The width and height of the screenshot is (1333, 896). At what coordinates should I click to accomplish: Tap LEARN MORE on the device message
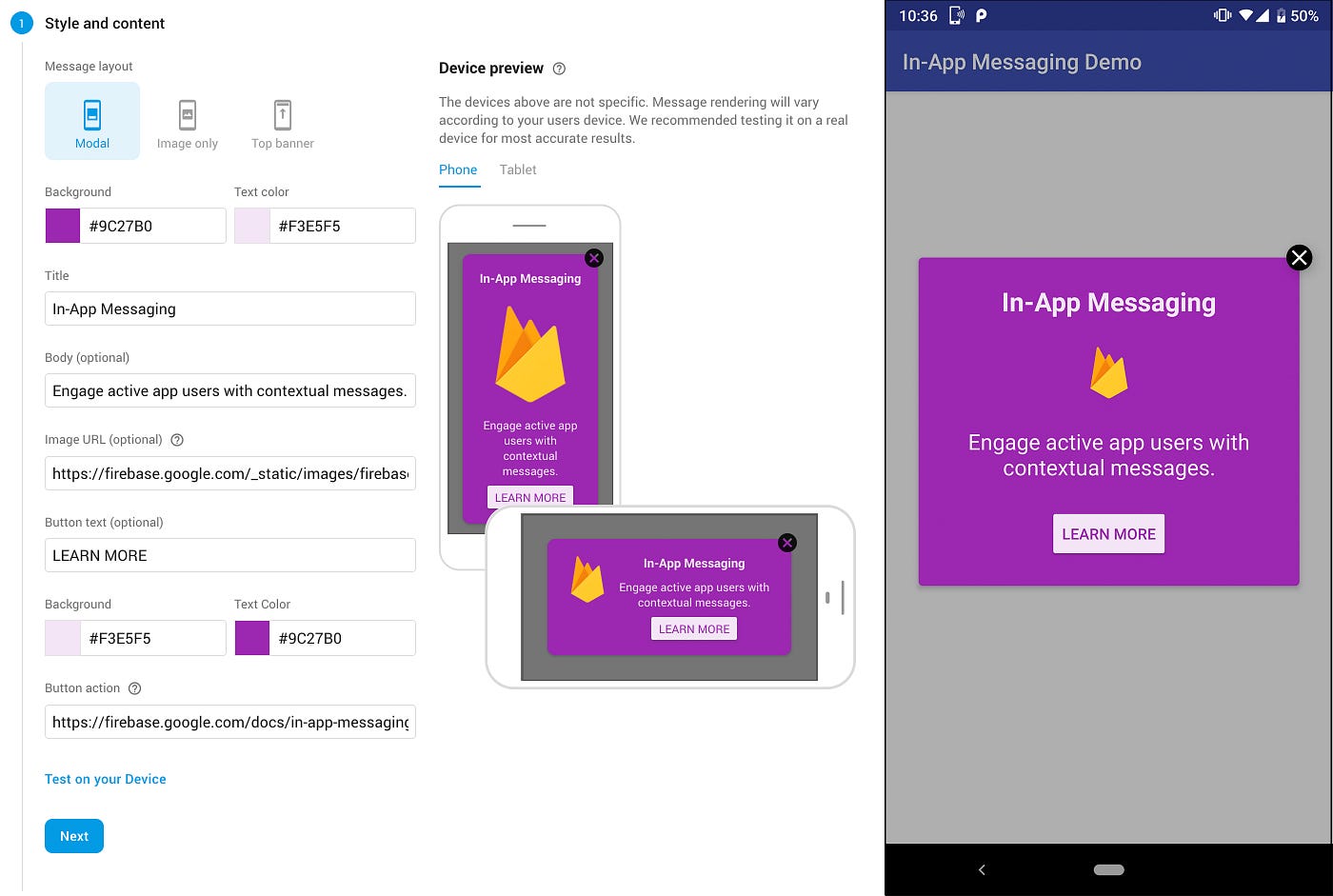coord(1107,533)
